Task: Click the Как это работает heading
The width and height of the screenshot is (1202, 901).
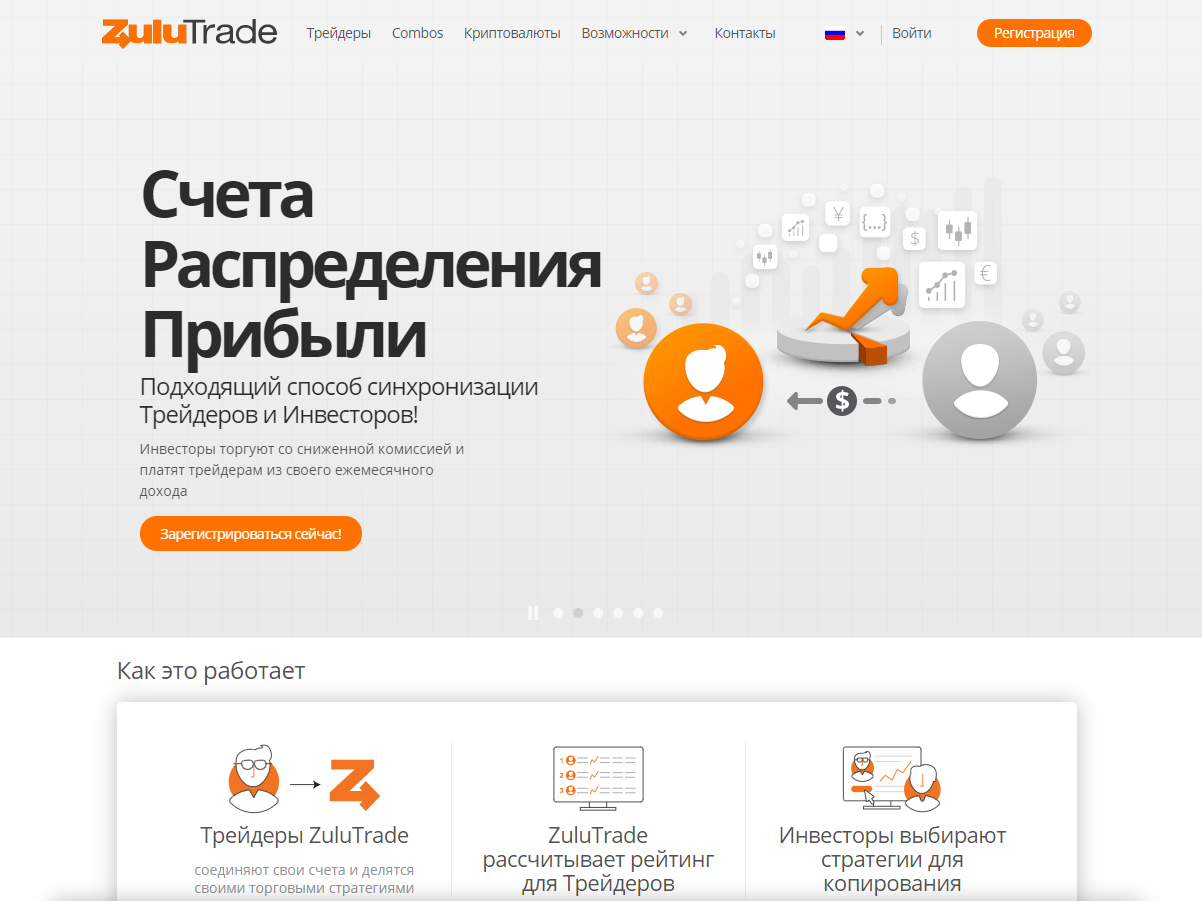Action: [211, 670]
